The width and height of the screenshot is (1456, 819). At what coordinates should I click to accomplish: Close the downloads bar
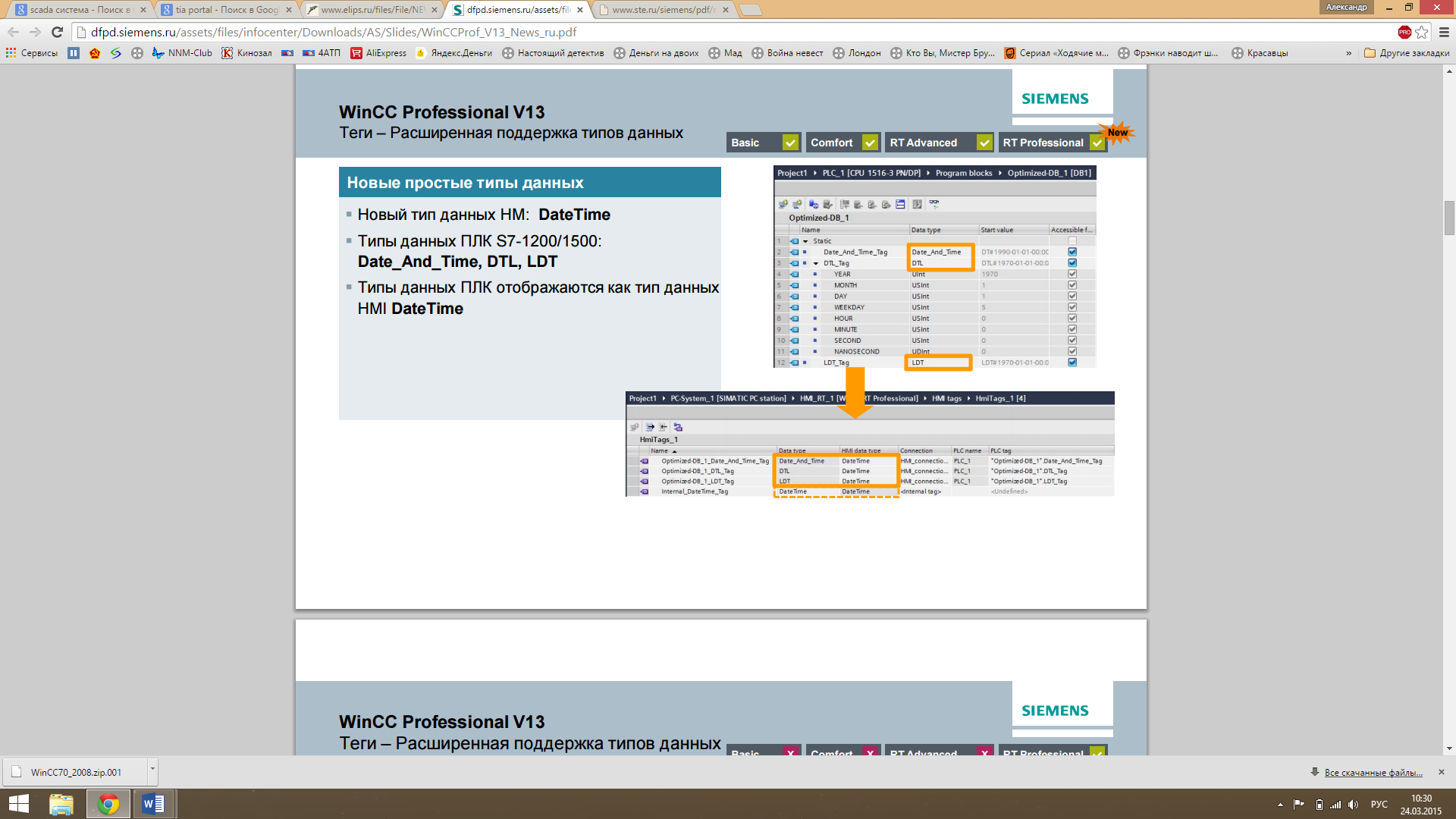tap(1442, 772)
